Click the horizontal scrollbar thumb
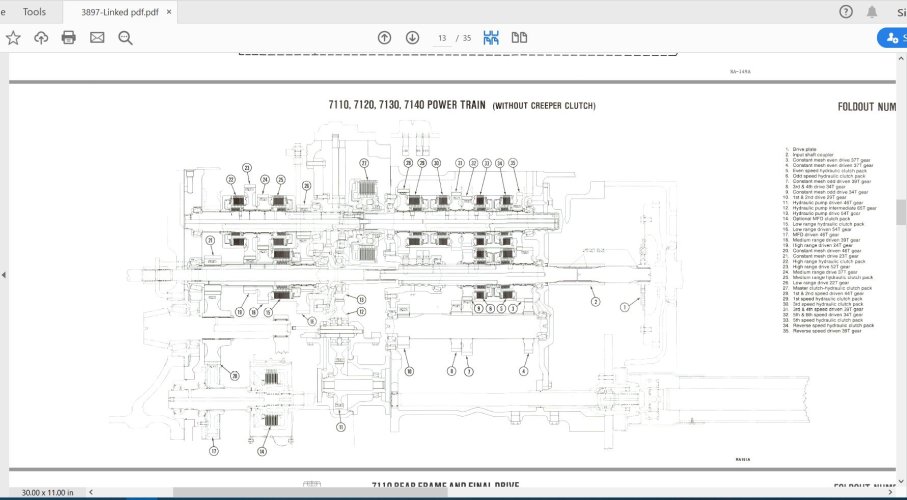Viewport: 907px width, 500px height. (x=310, y=492)
